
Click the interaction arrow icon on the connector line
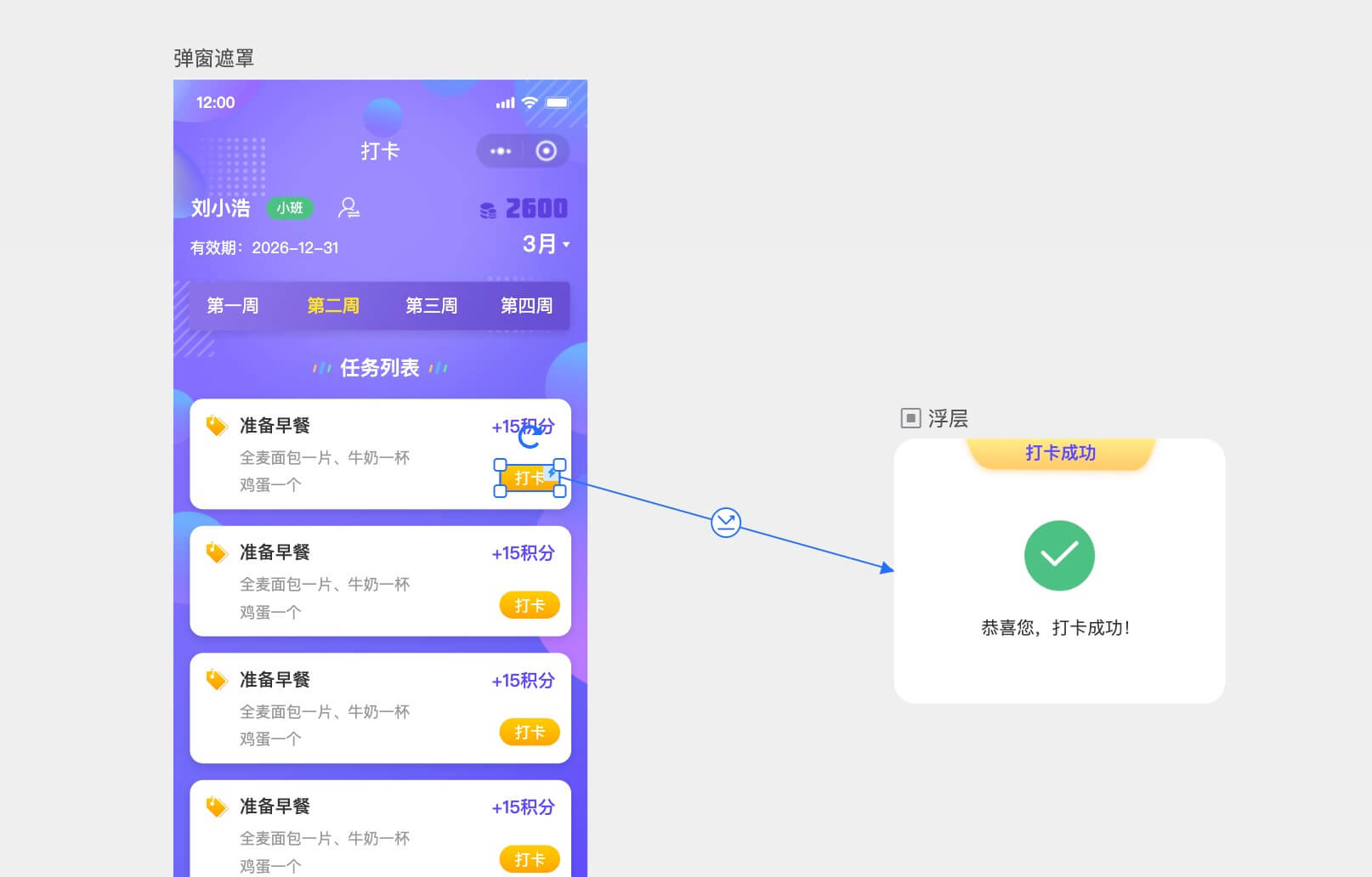pyautogui.click(x=724, y=522)
